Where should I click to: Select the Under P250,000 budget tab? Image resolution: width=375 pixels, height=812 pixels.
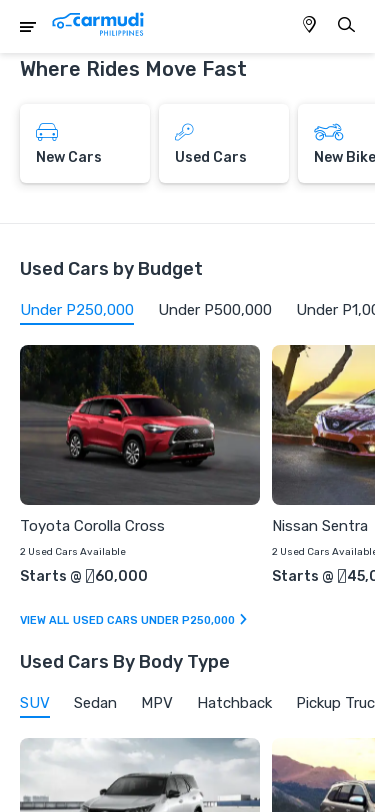pos(77,310)
